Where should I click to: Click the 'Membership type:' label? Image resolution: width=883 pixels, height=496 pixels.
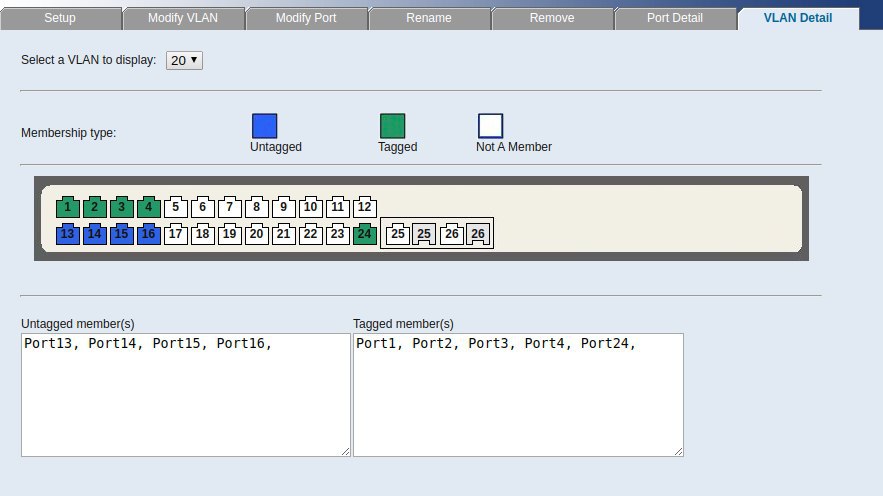coord(68,133)
